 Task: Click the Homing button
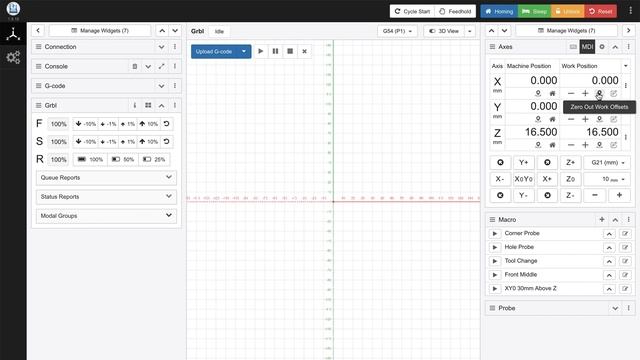(499, 11)
